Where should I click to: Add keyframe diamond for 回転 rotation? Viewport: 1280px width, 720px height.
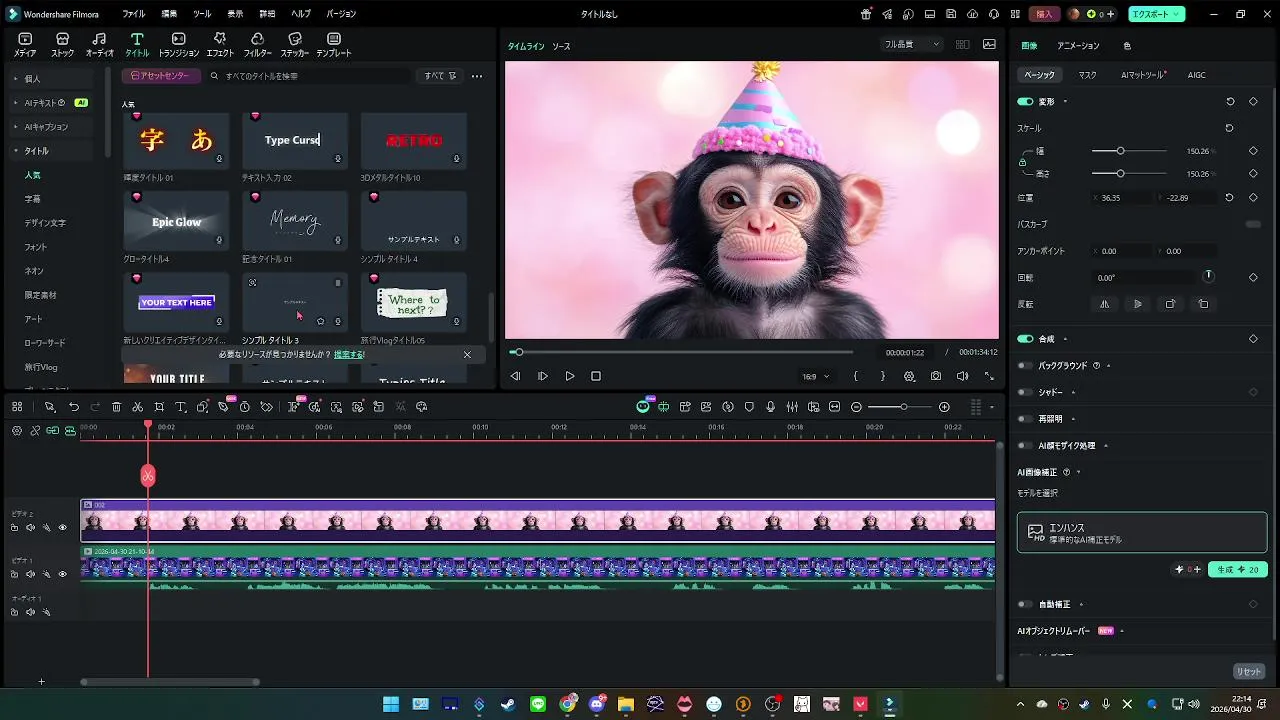pos(1253,277)
